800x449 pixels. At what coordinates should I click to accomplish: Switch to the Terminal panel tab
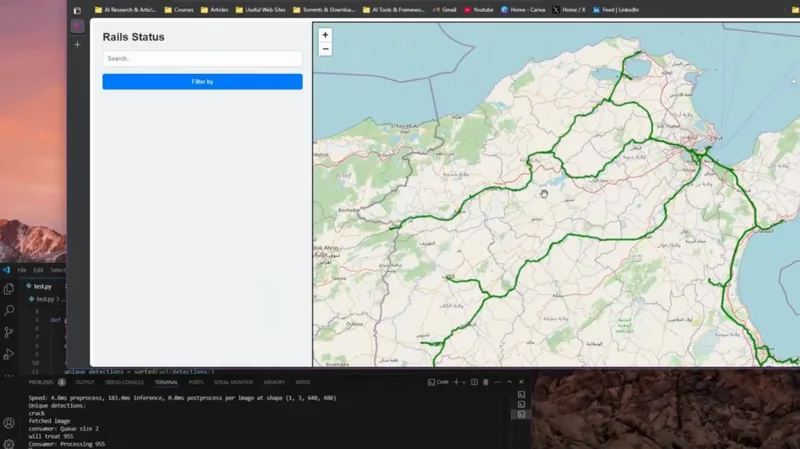tap(166, 382)
